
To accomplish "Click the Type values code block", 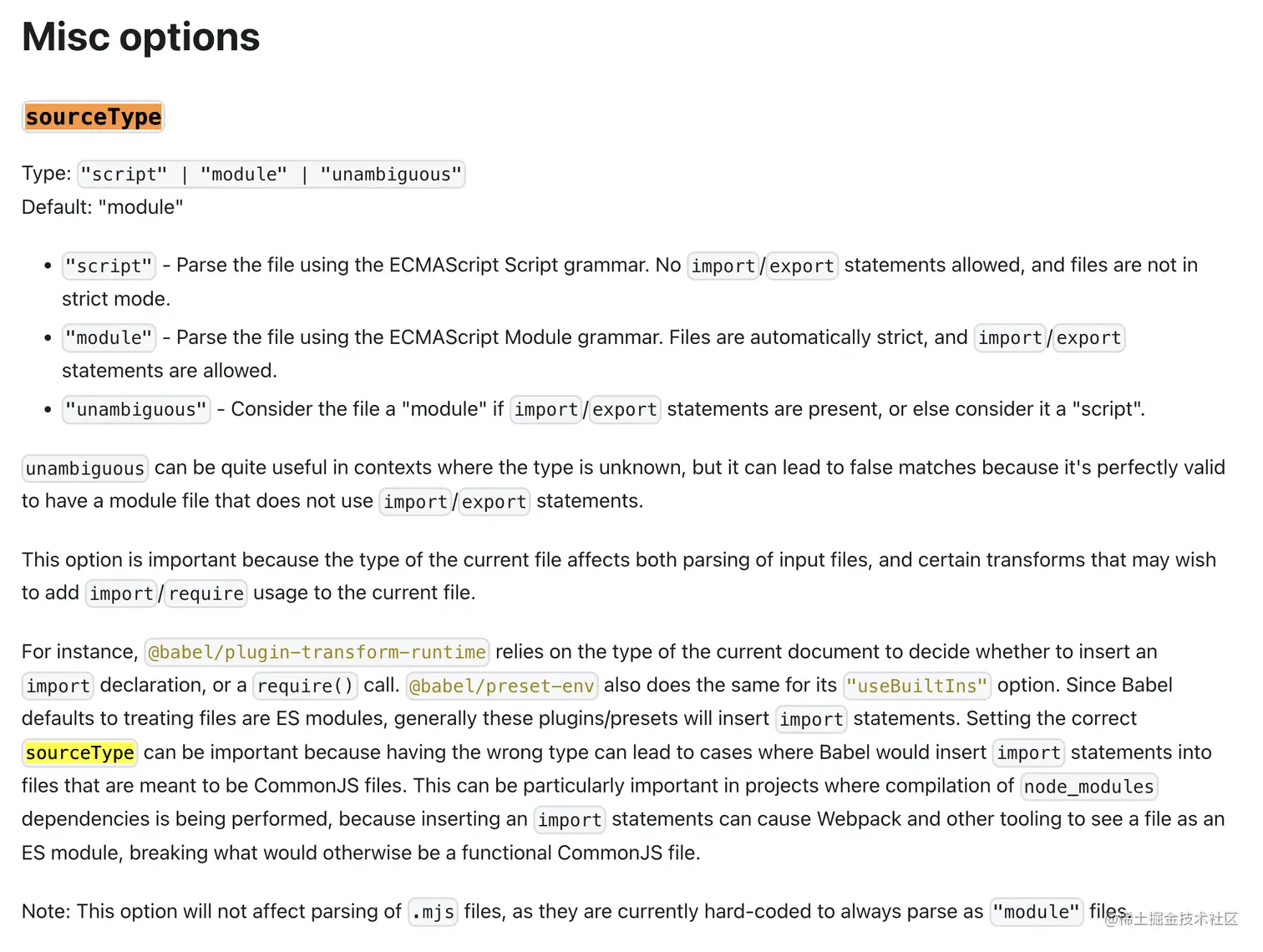I will click(x=271, y=175).
